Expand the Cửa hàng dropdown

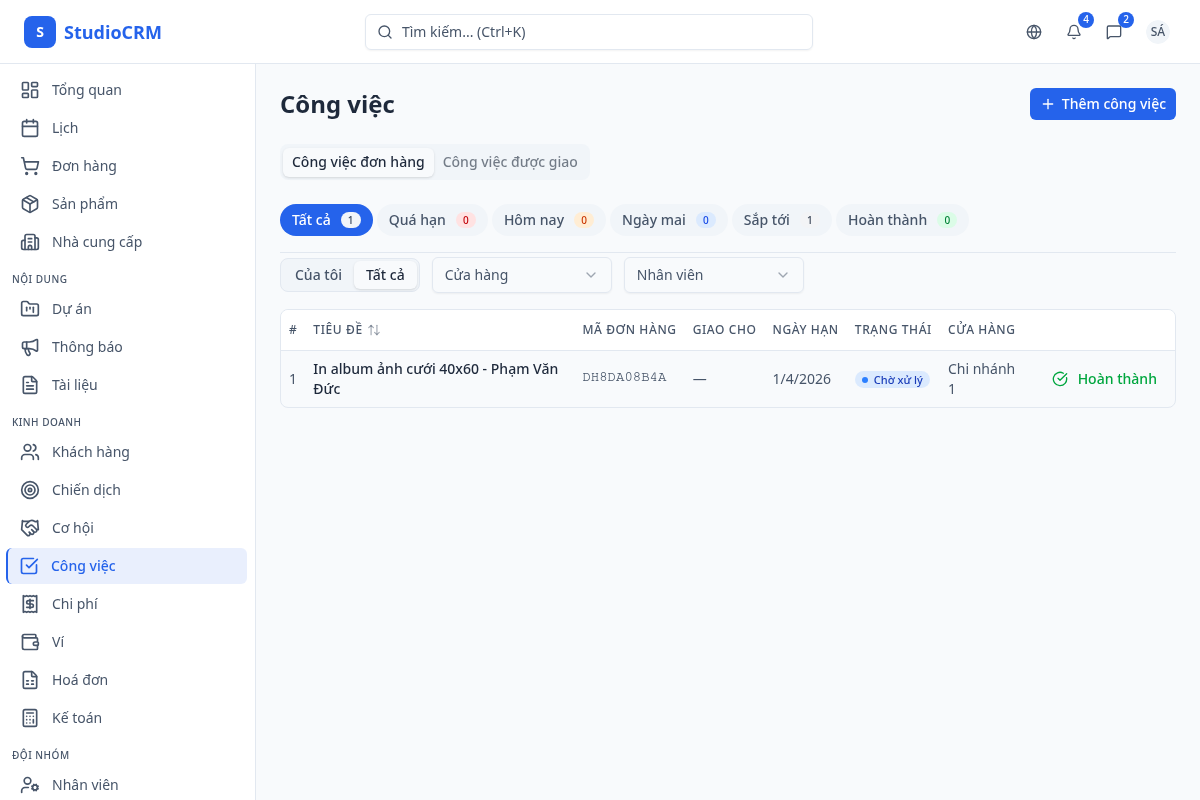[521, 275]
